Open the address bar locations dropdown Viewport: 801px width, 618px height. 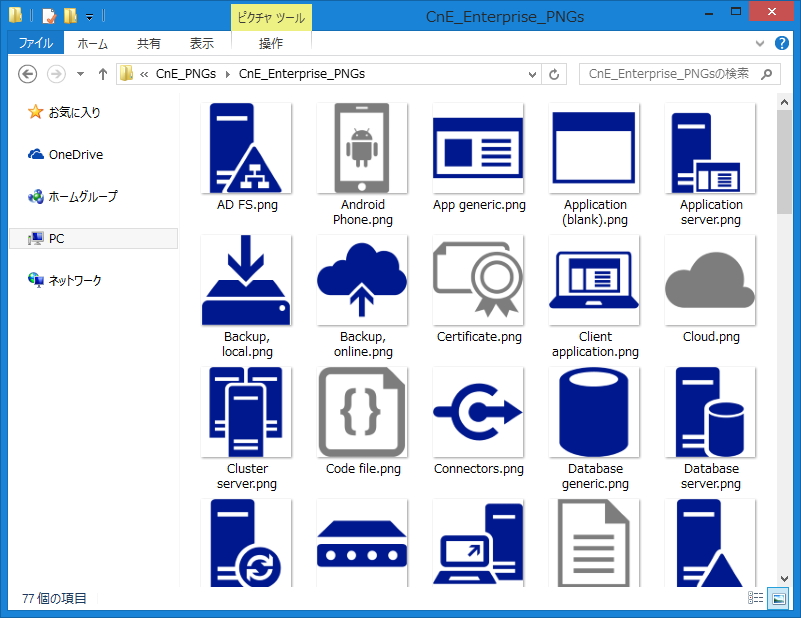pos(531,74)
